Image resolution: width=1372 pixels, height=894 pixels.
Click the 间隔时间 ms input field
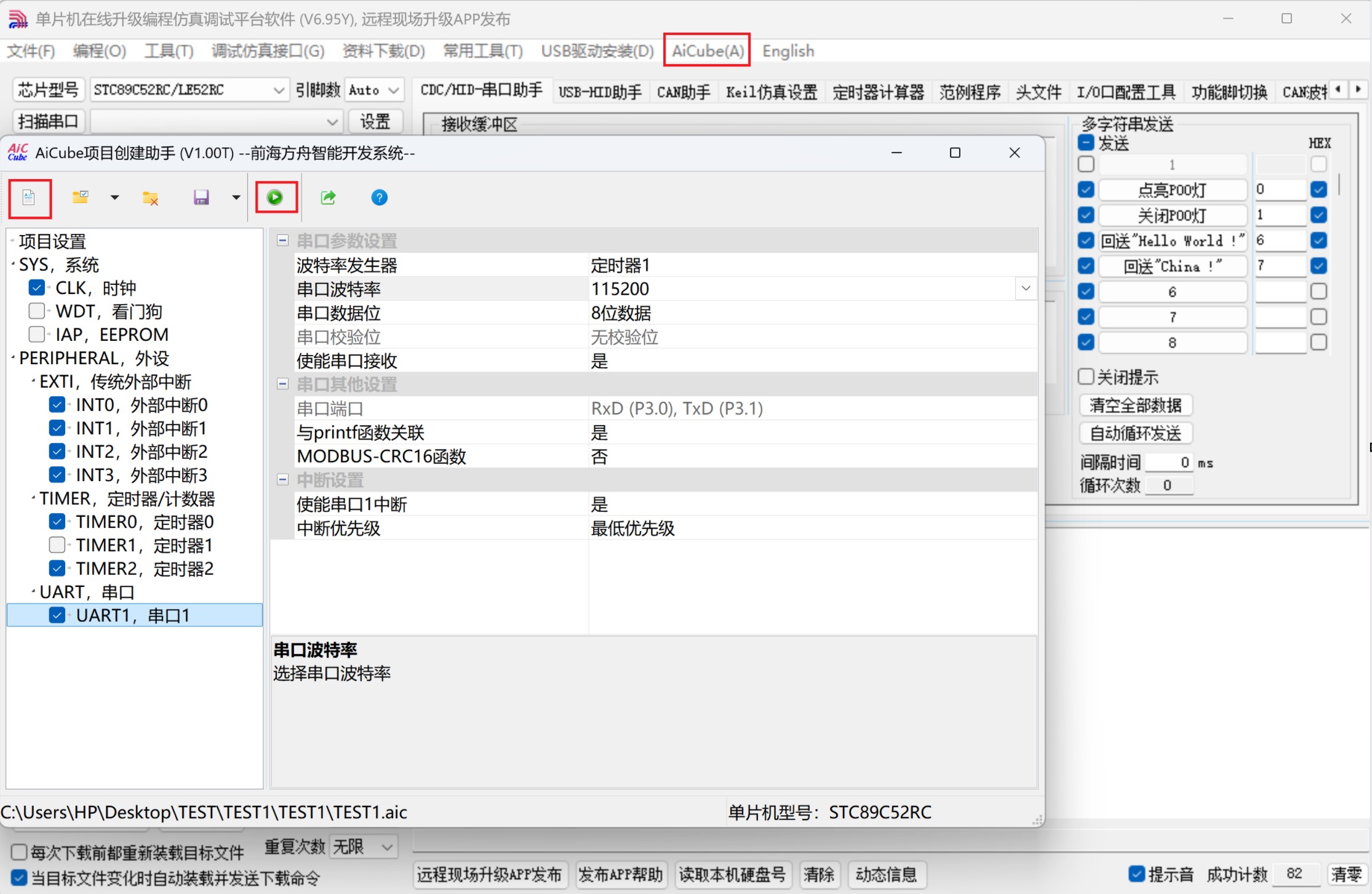click(x=1168, y=462)
